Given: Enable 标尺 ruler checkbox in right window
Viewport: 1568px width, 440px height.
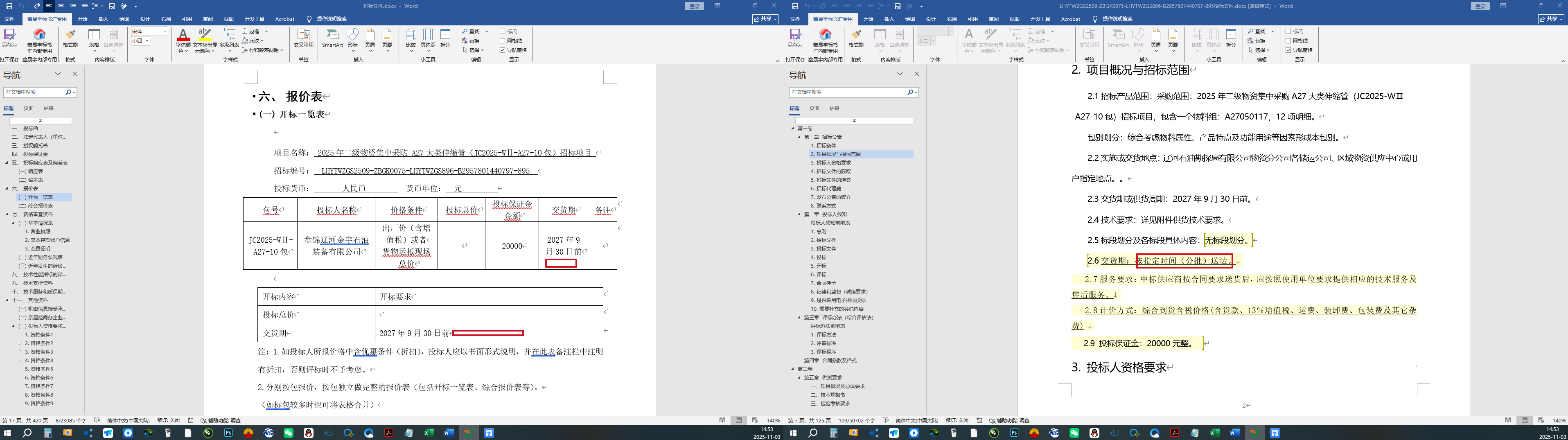Looking at the screenshot, I should tap(1288, 31).
